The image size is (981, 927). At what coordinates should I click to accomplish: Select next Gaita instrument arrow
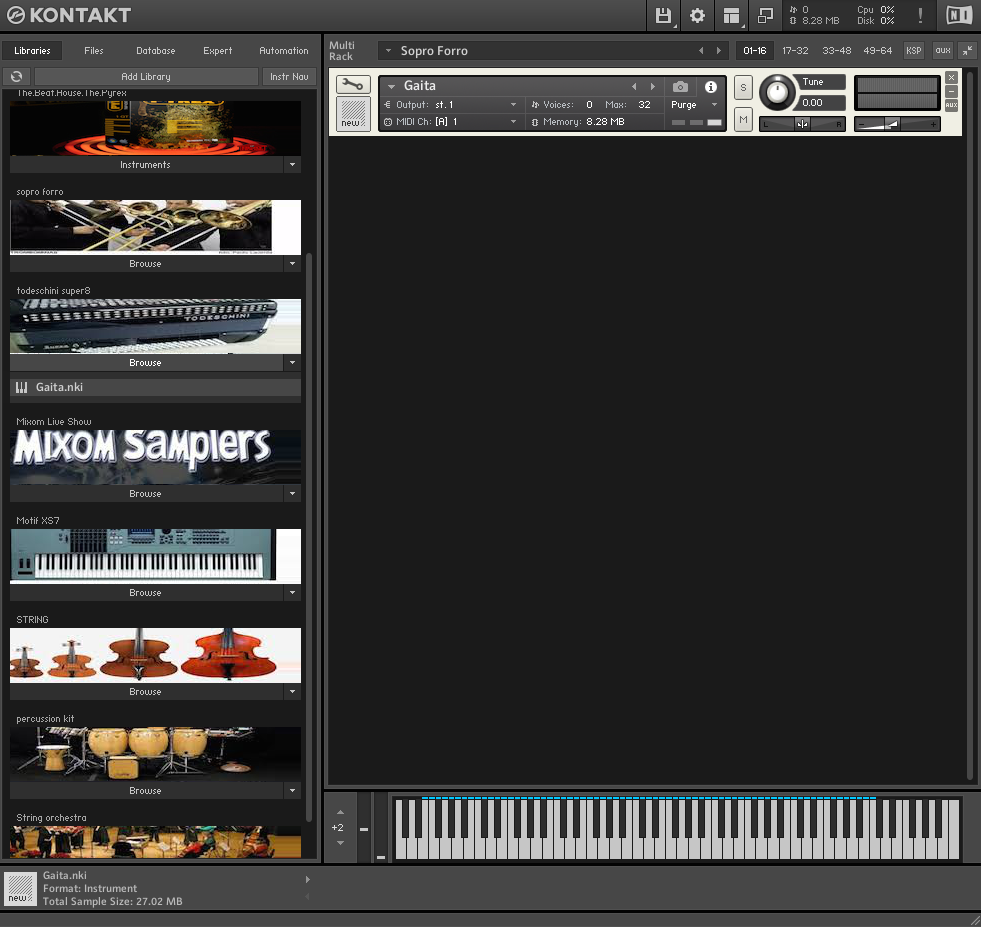(653, 86)
